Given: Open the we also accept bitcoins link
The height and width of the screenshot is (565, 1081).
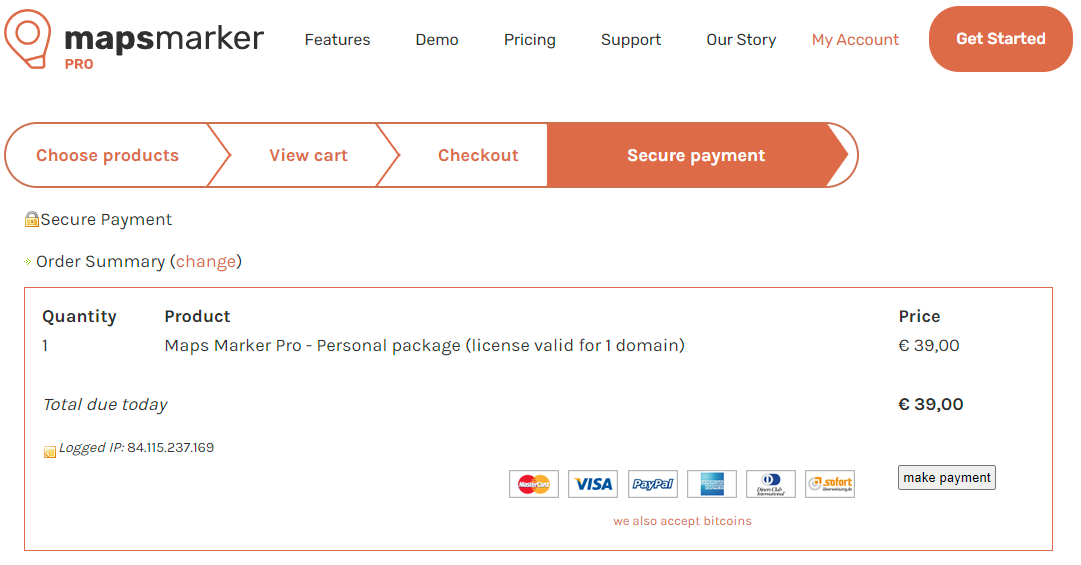Looking at the screenshot, I should coord(683,521).
